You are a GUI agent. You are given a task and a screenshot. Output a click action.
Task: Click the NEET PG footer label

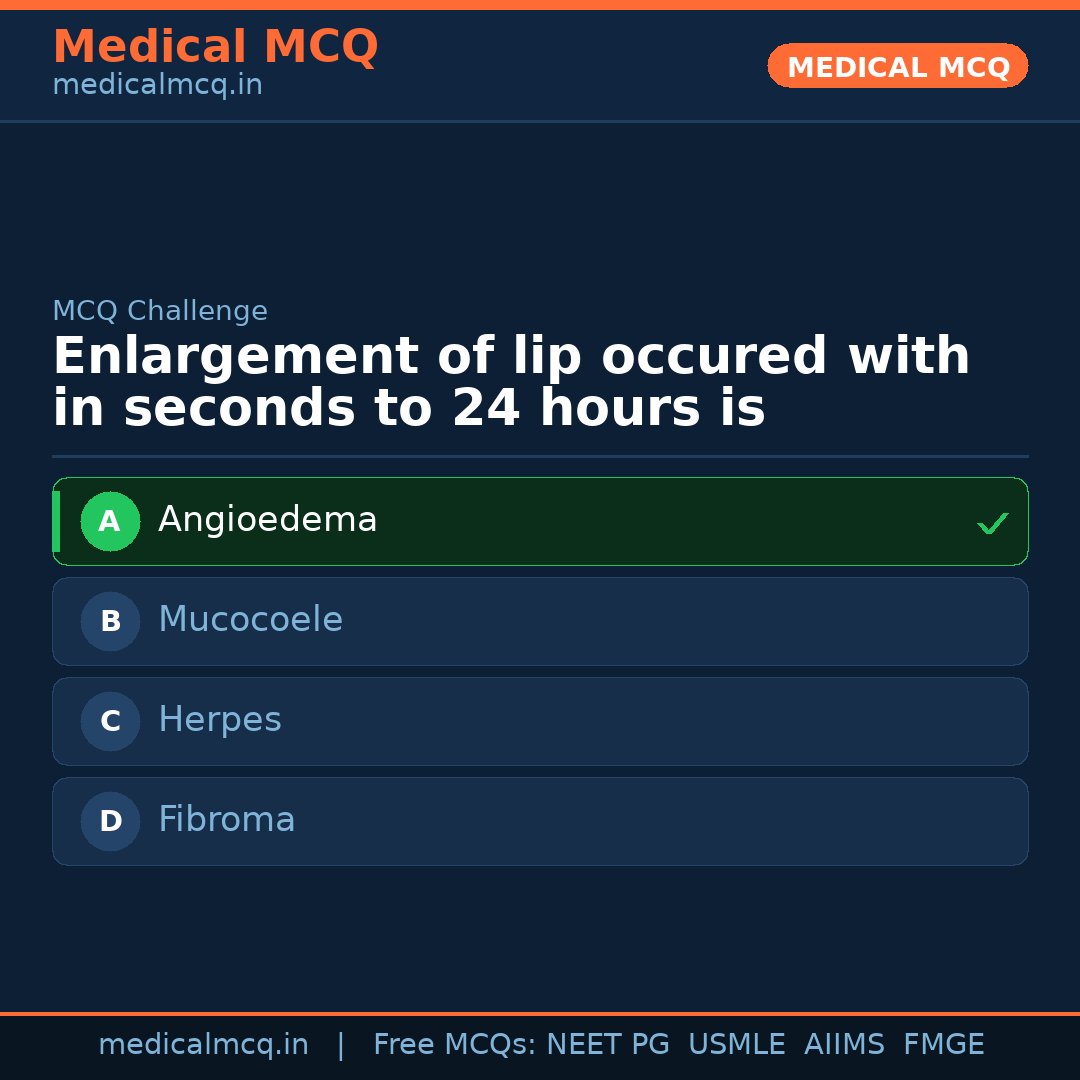point(608,1045)
